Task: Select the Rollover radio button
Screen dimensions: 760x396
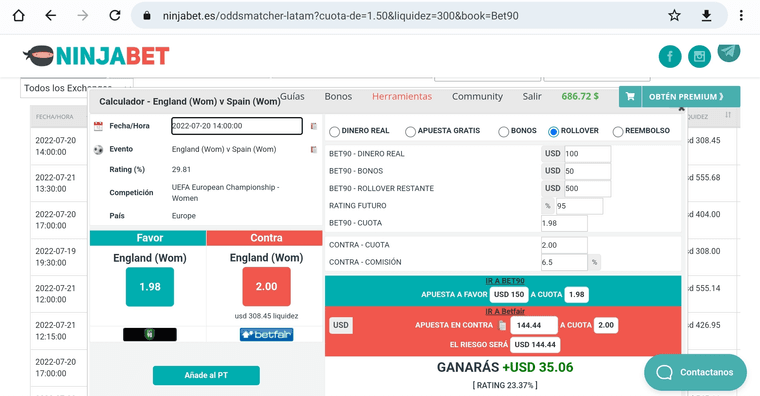Action: click(554, 131)
